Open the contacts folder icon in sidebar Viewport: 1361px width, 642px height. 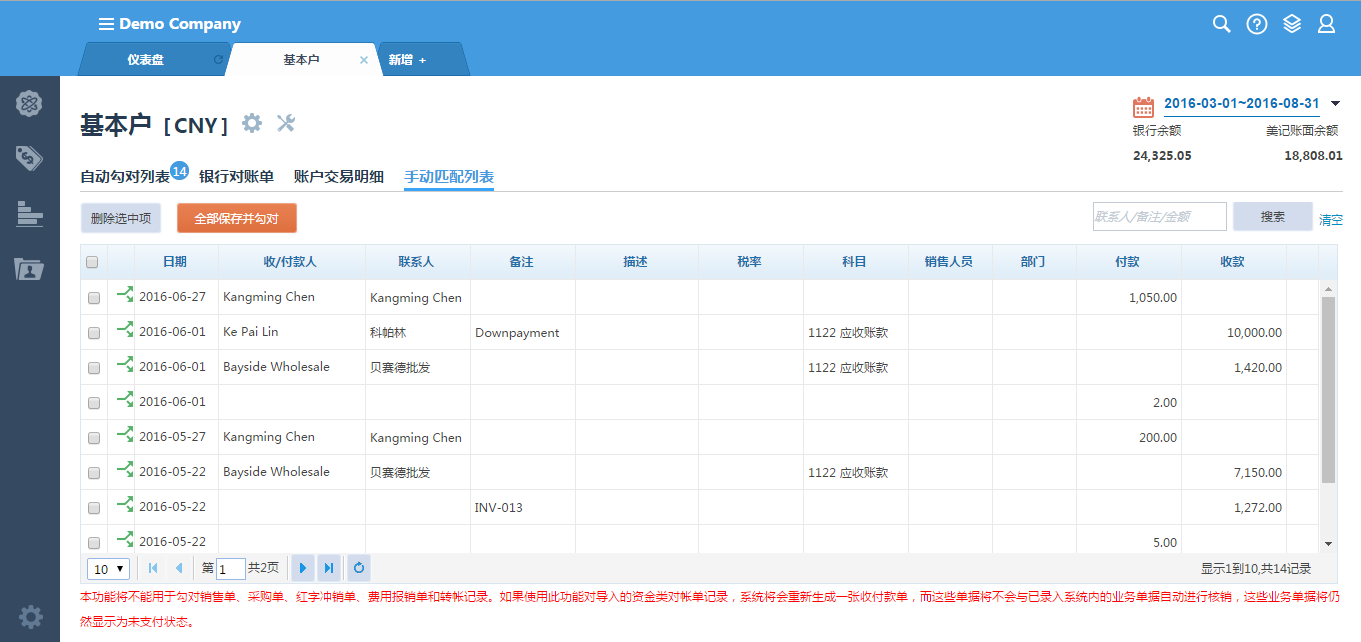(30, 268)
